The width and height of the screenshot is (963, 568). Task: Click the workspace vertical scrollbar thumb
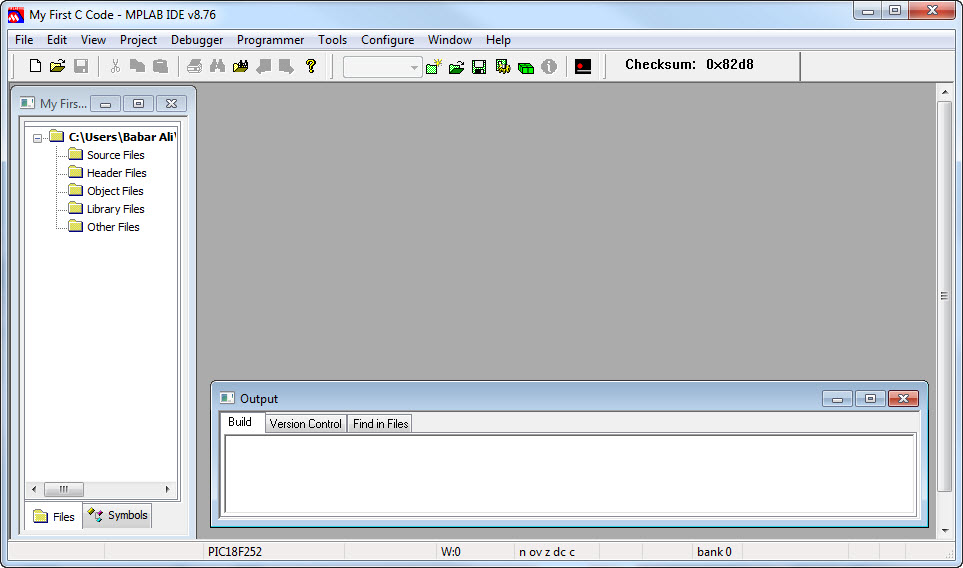[945, 296]
